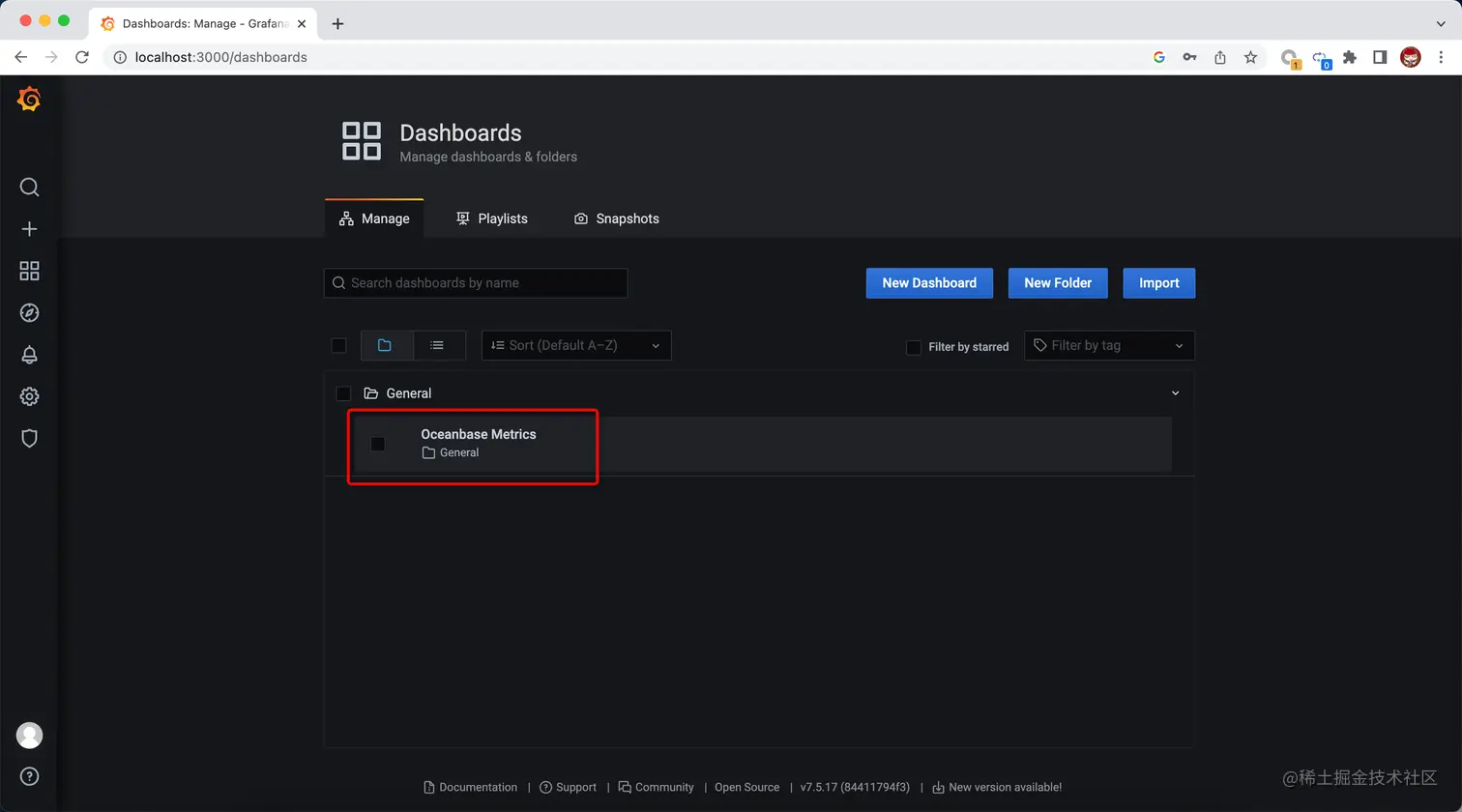Click the New Folder button

[x=1058, y=283]
